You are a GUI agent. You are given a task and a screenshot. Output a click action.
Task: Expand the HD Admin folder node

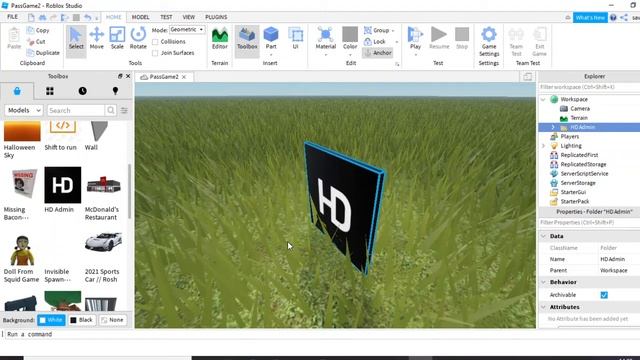point(553,127)
